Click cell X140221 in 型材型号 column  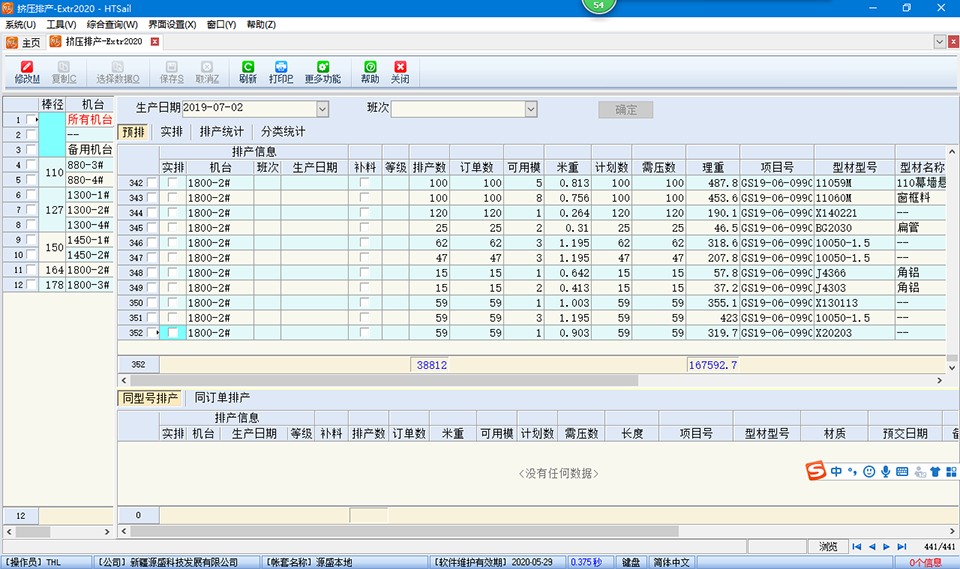point(854,213)
